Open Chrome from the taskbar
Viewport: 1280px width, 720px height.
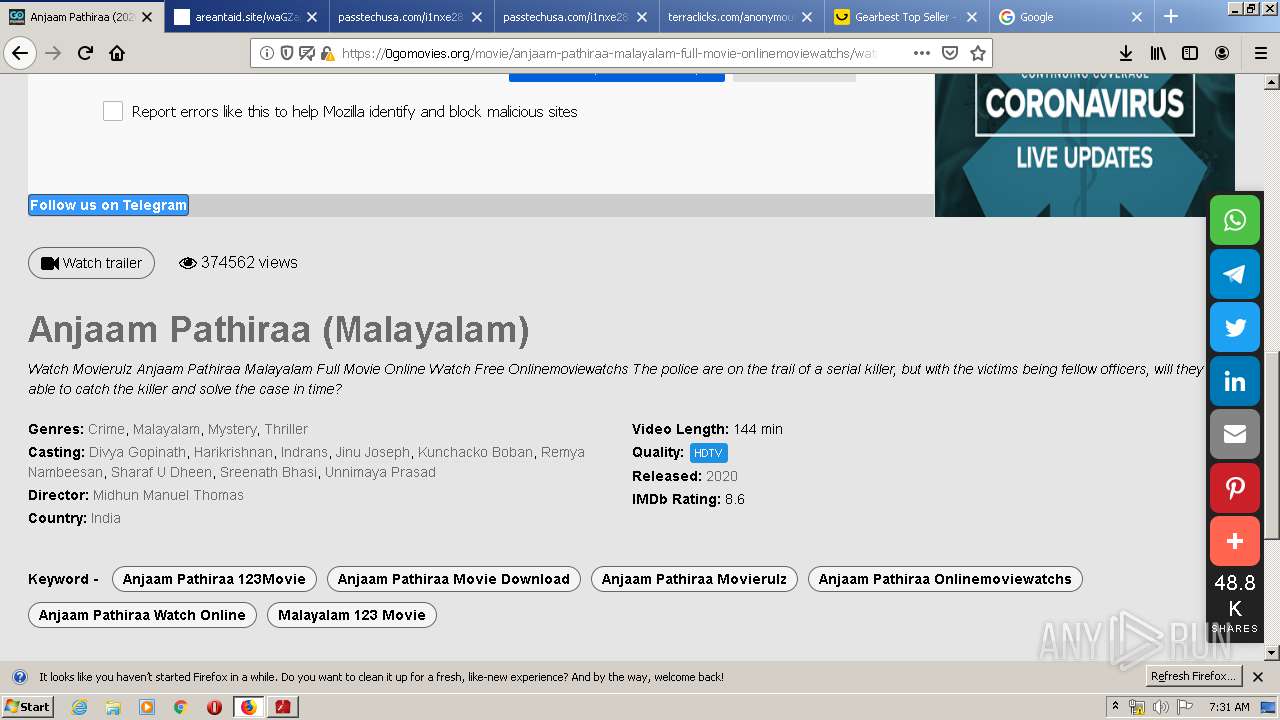click(181, 707)
